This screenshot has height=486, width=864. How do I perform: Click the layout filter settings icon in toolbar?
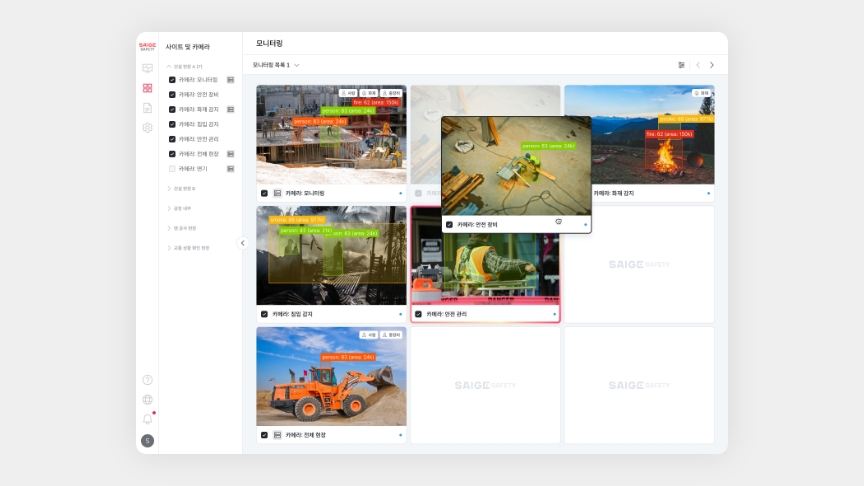682,65
